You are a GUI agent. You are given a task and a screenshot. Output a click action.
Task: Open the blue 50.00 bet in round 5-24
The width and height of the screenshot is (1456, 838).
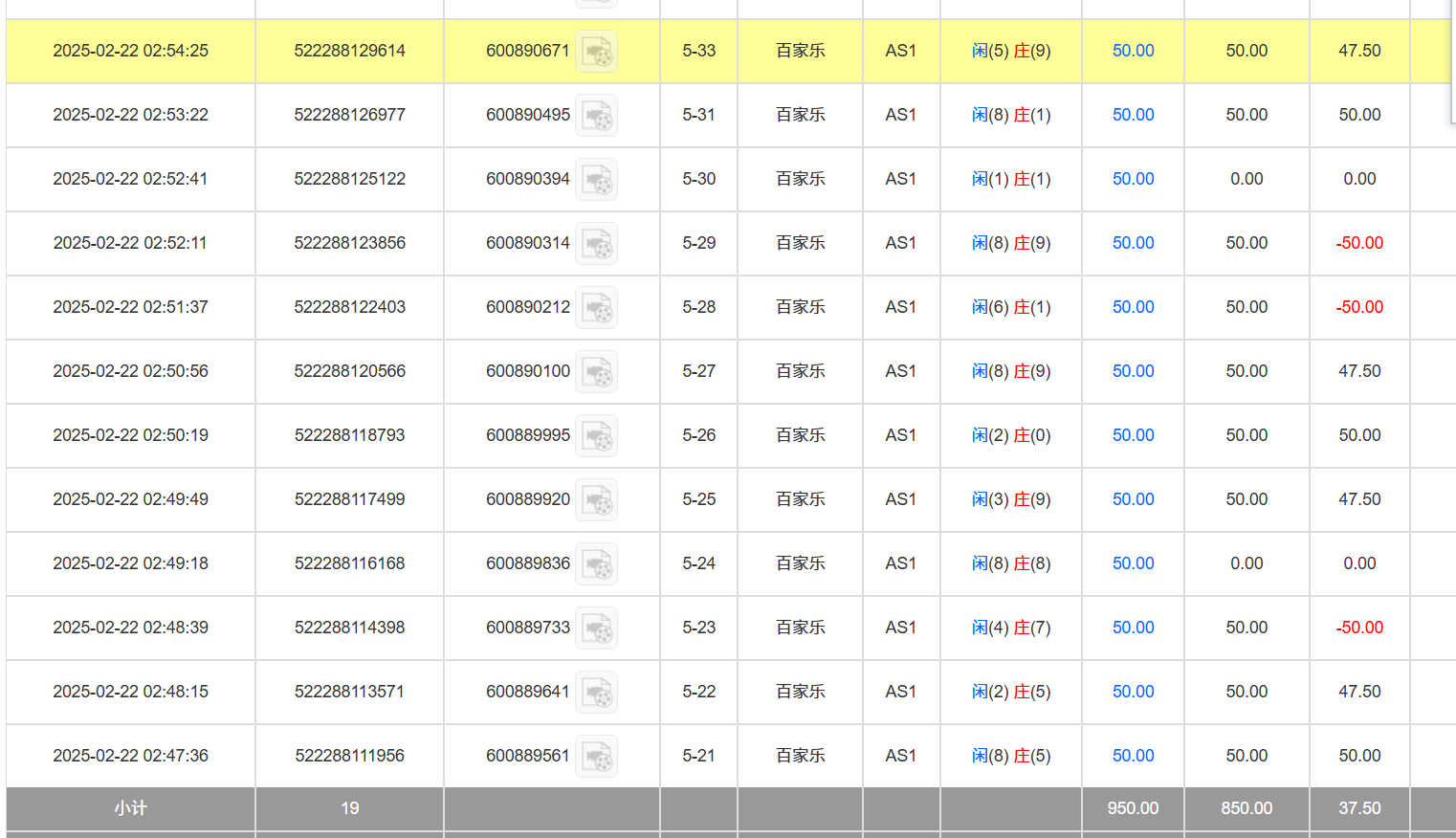point(1133,563)
